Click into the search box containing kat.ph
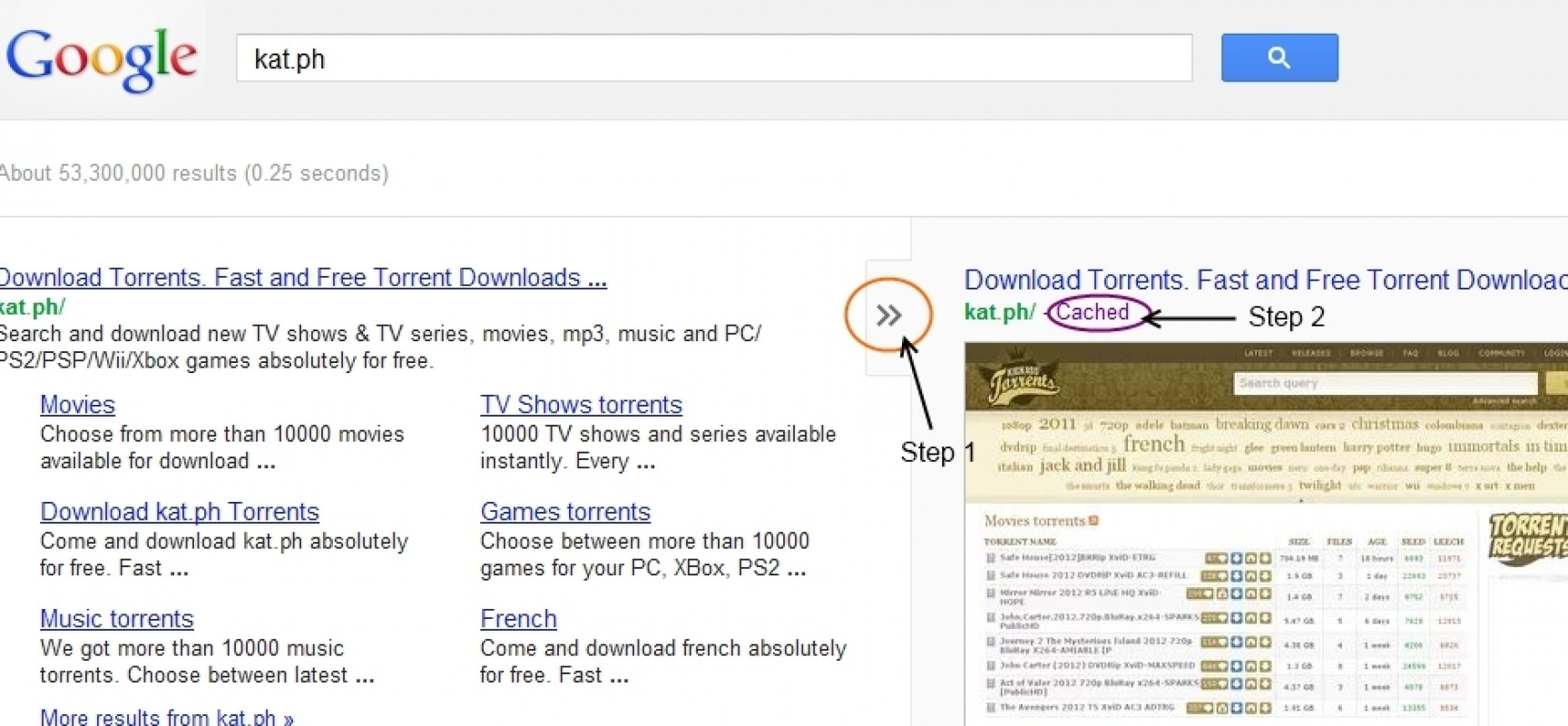This screenshot has height=726, width=1568. 713,59
